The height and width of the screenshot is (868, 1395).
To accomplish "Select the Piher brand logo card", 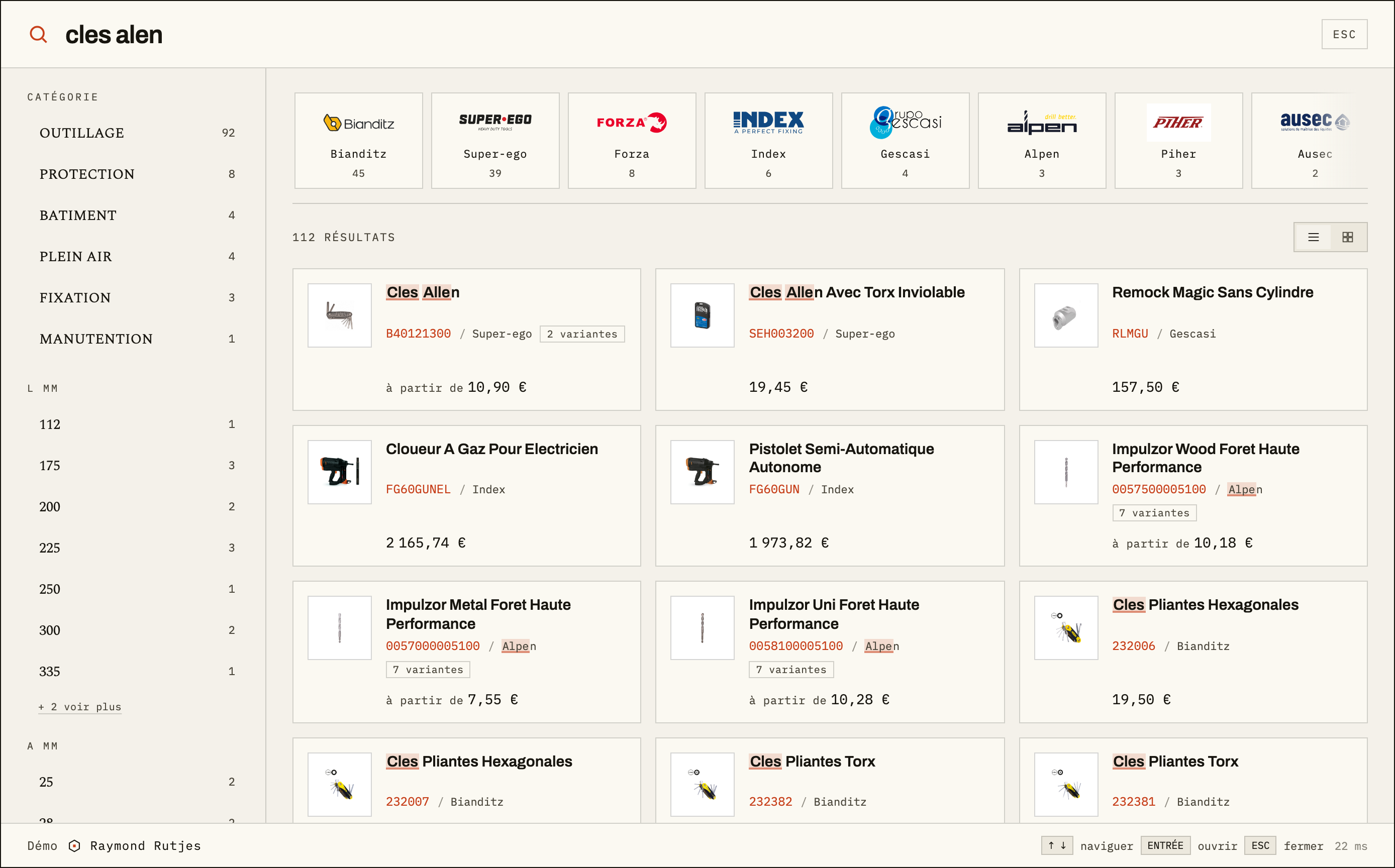I will point(1178,141).
